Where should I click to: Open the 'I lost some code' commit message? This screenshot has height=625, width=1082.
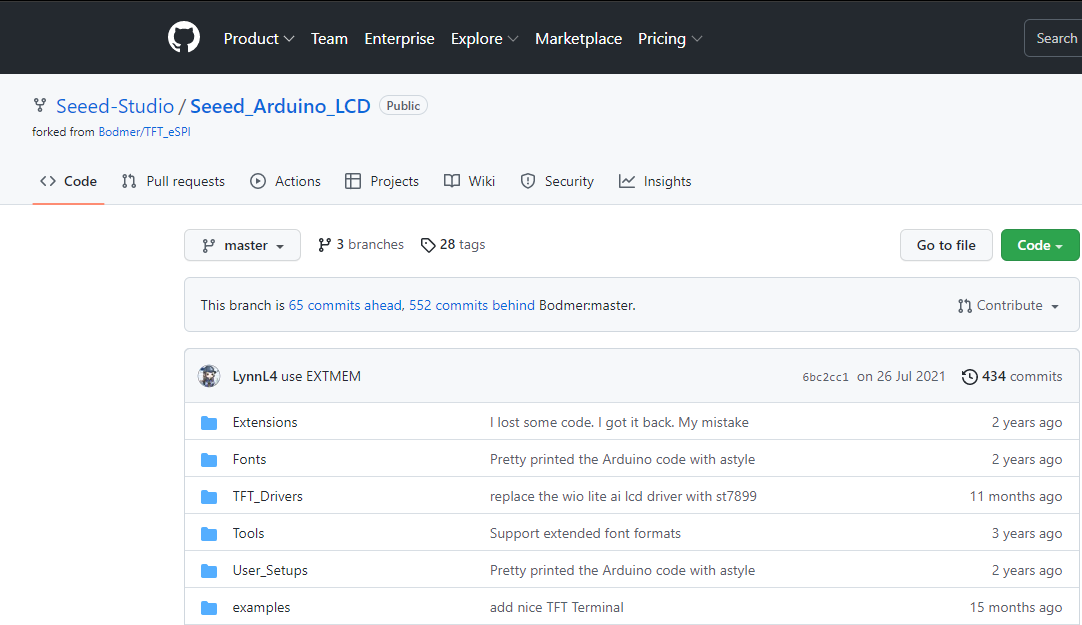[x=619, y=422]
